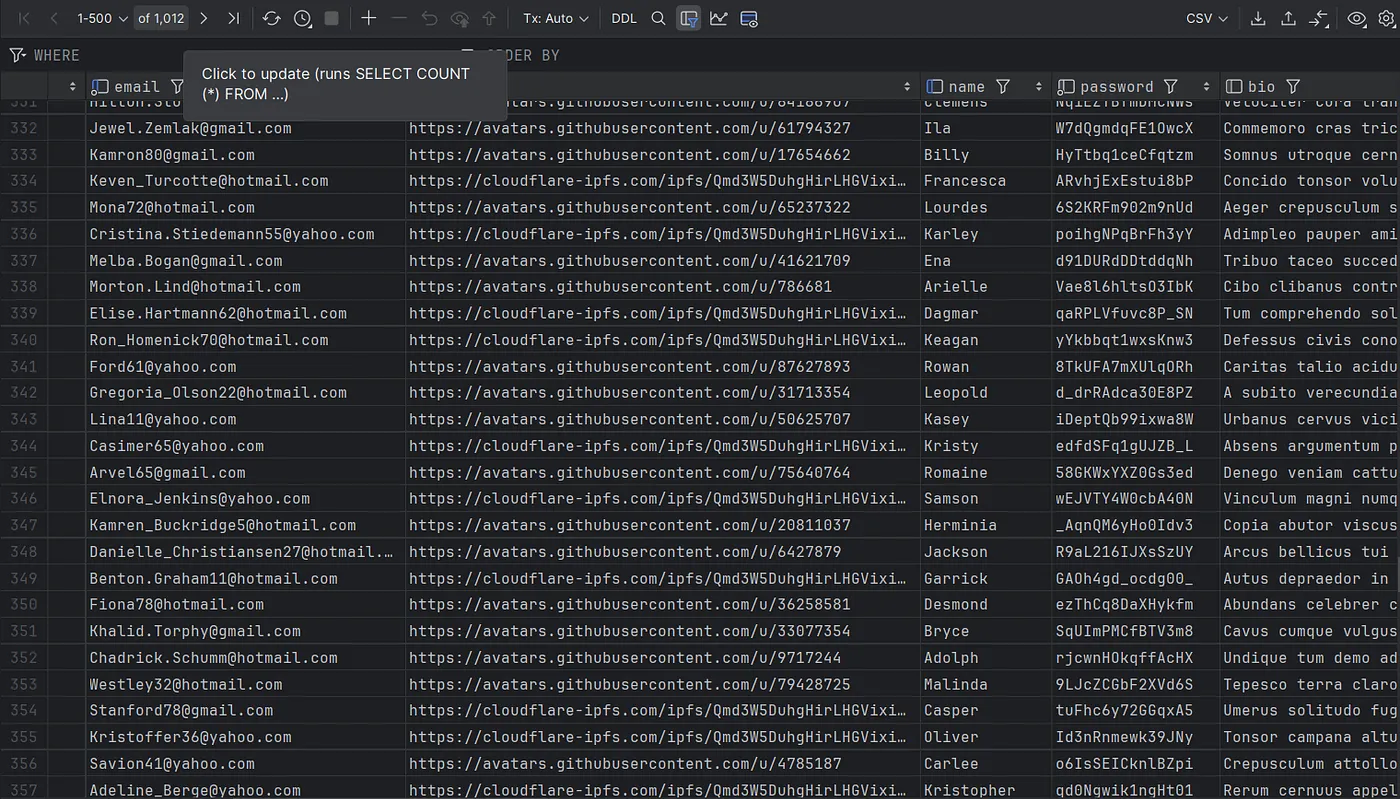Select the Jewel.Zemlak@gmail.com cell
The width and height of the screenshot is (1400, 799).
[x=245, y=128]
